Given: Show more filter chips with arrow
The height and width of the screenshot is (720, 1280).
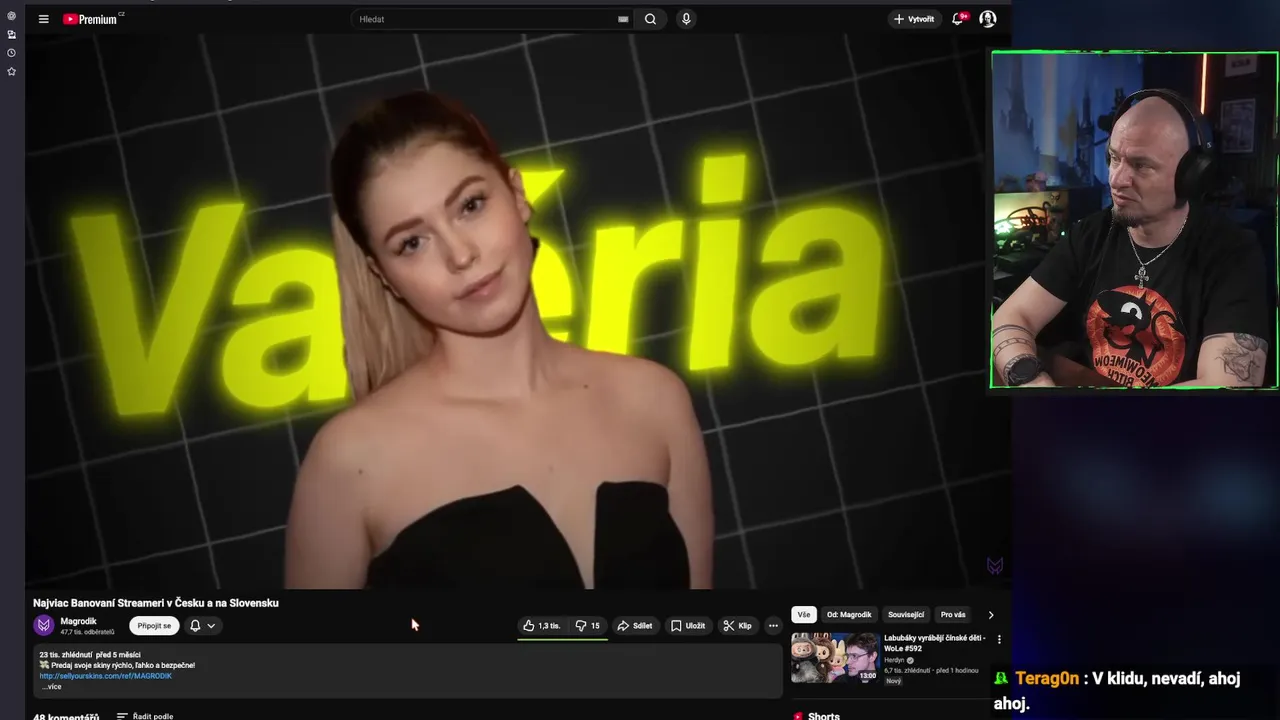Looking at the screenshot, I should coord(991,615).
